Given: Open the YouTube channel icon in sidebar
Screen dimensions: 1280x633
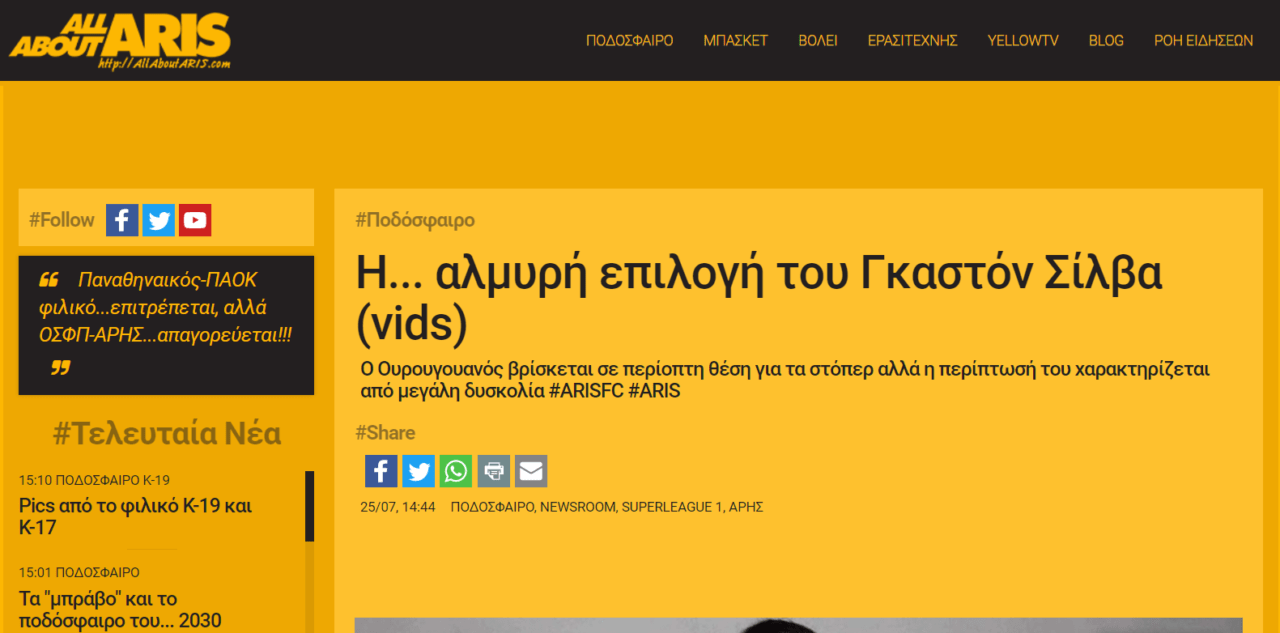Looking at the screenshot, I should pos(195,220).
